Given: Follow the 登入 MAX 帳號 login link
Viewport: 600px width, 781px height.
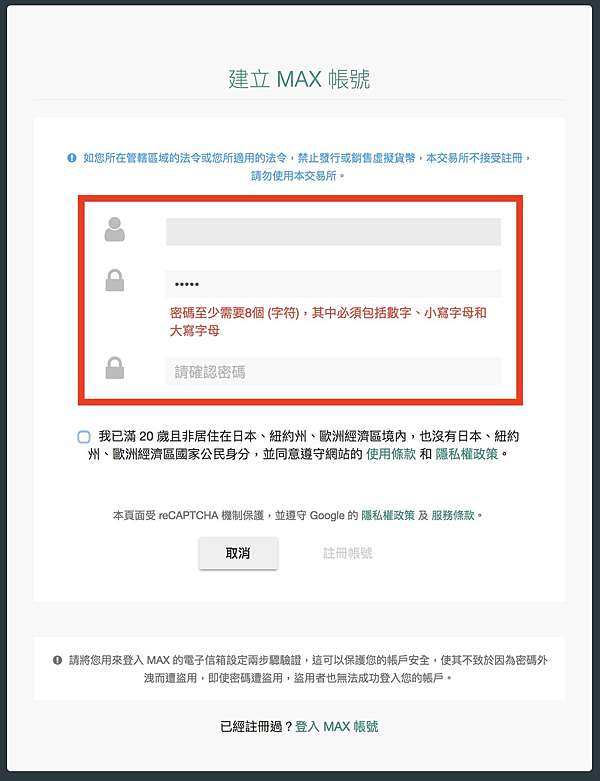Looking at the screenshot, I should (337, 727).
